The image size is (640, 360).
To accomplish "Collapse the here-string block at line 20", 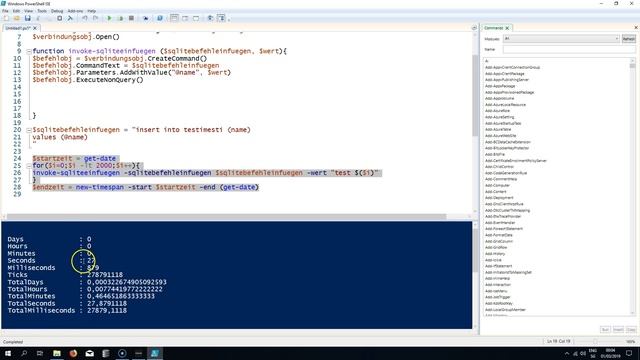I will pos(29,130).
